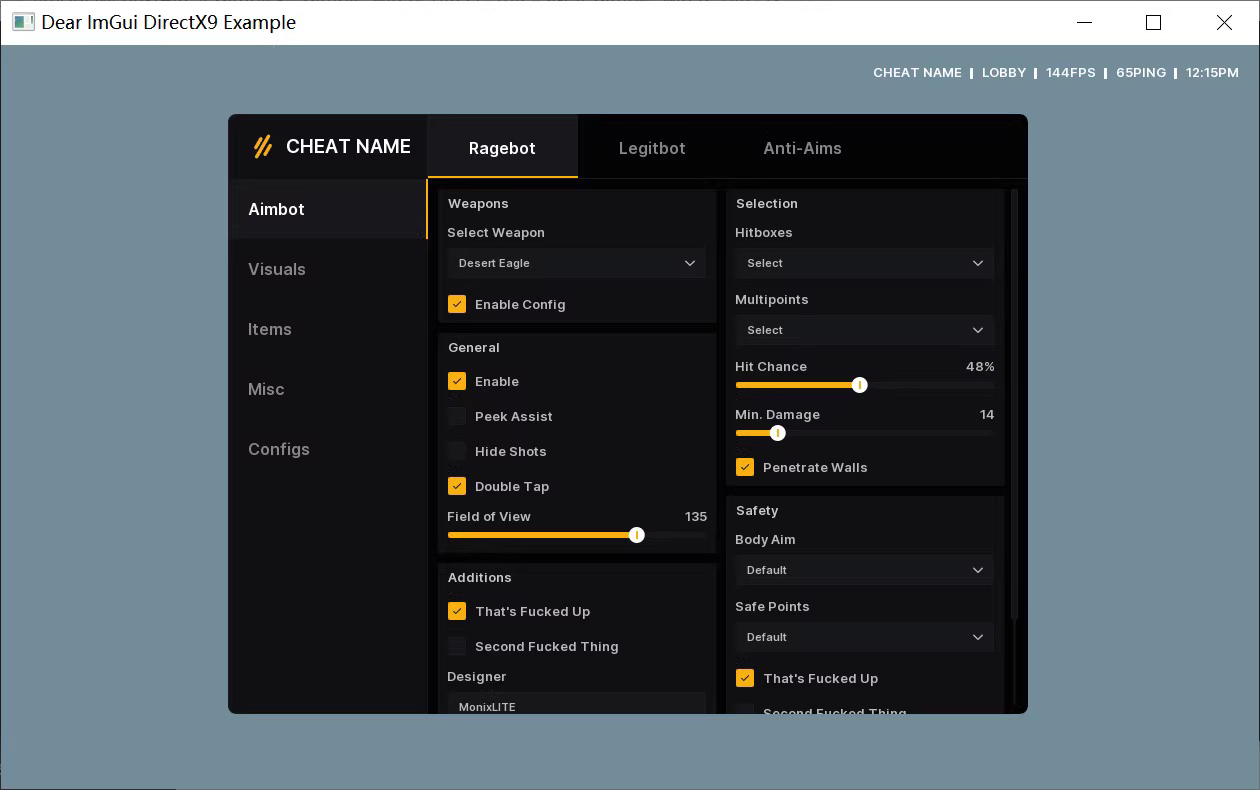The image size is (1260, 790).
Task: Click the Hitboxes dropdown chevron arrow
Action: (x=977, y=263)
